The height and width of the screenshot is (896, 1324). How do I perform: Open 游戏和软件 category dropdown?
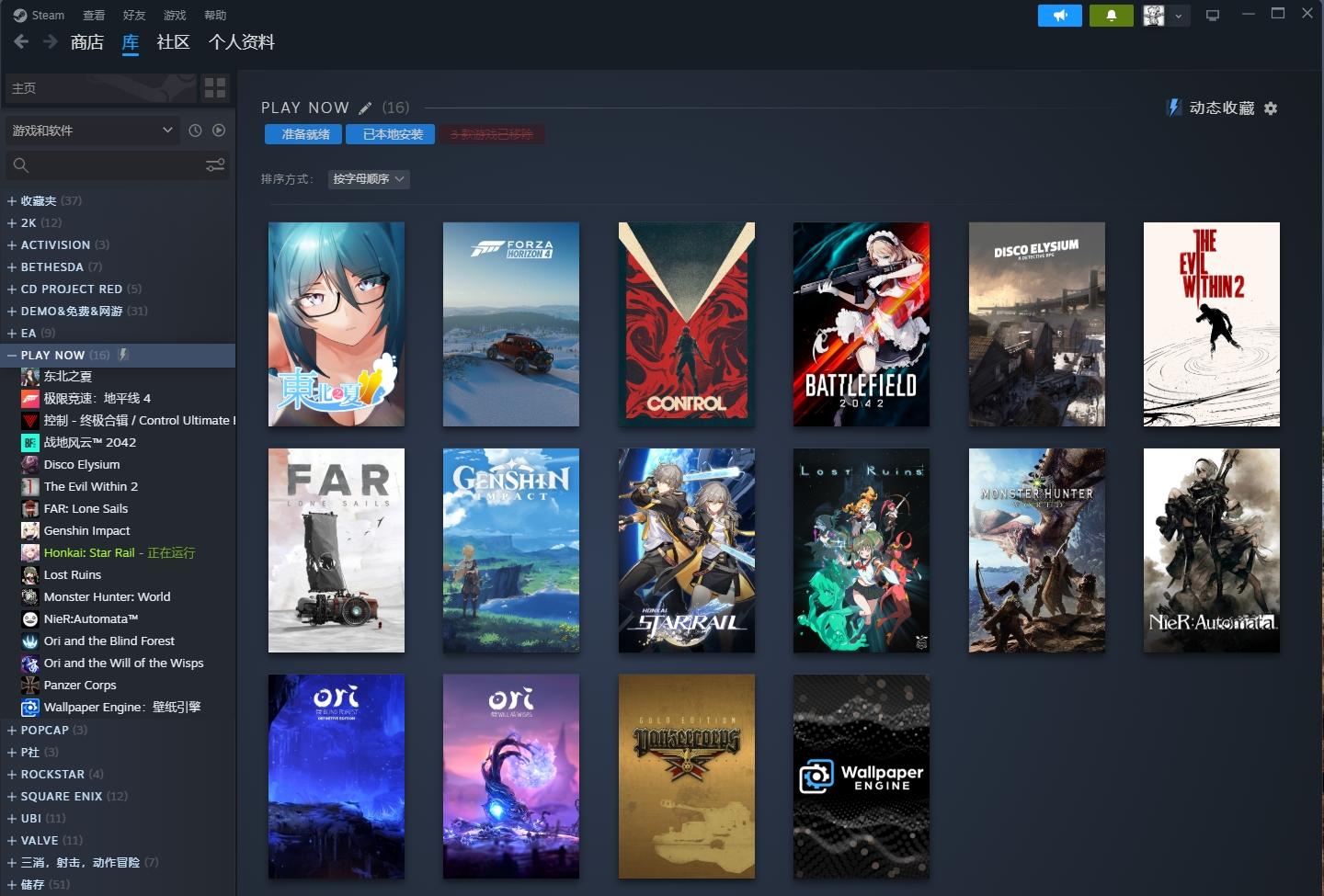pyautogui.click(x=92, y=130)
